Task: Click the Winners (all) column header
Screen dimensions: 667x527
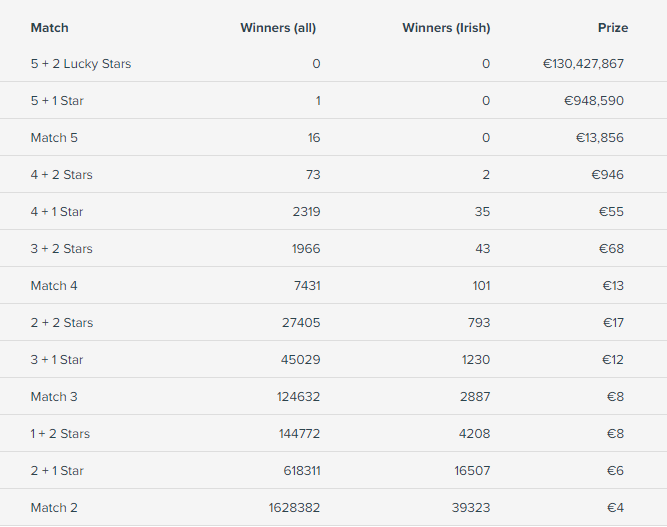Action: click(278, 28)
